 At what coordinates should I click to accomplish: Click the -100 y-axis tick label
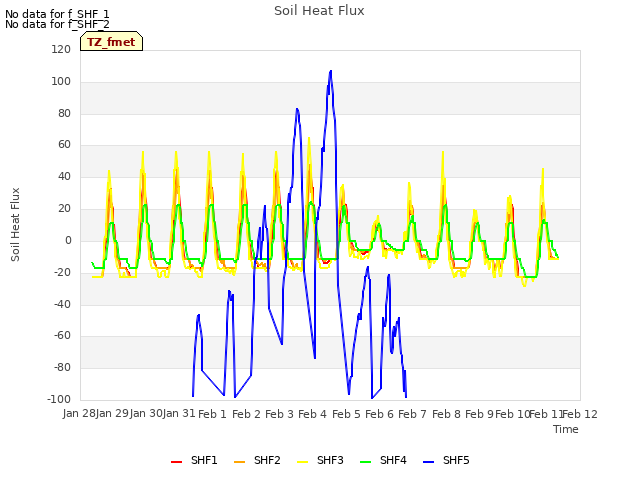pyautogui.click(x=59, y=399)
